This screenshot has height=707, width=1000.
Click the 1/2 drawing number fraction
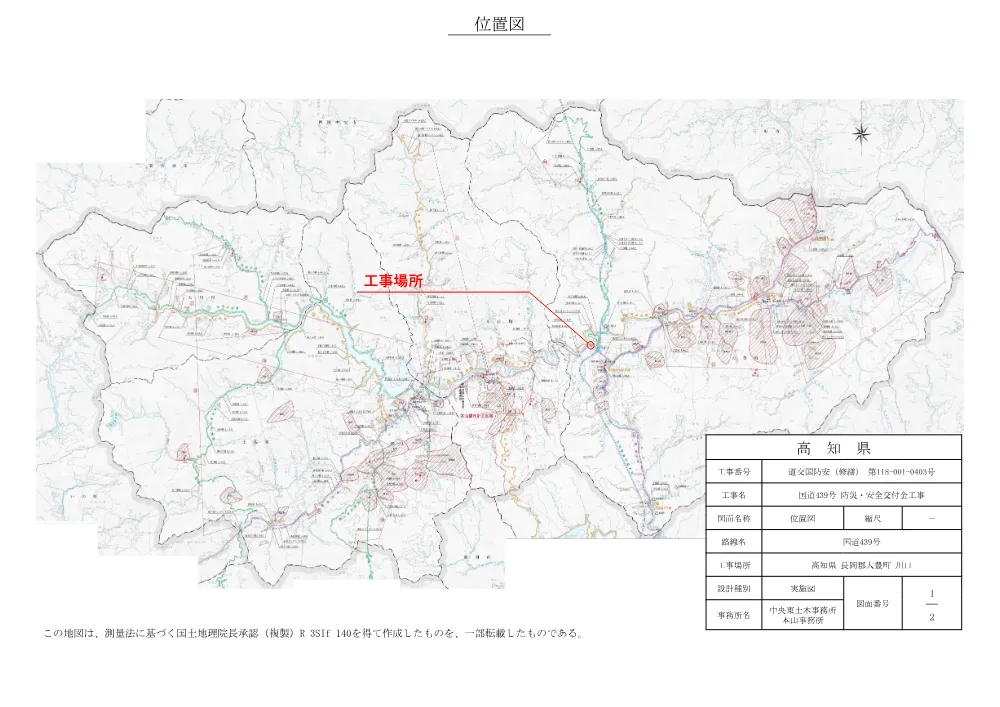[x=932, y=605]
